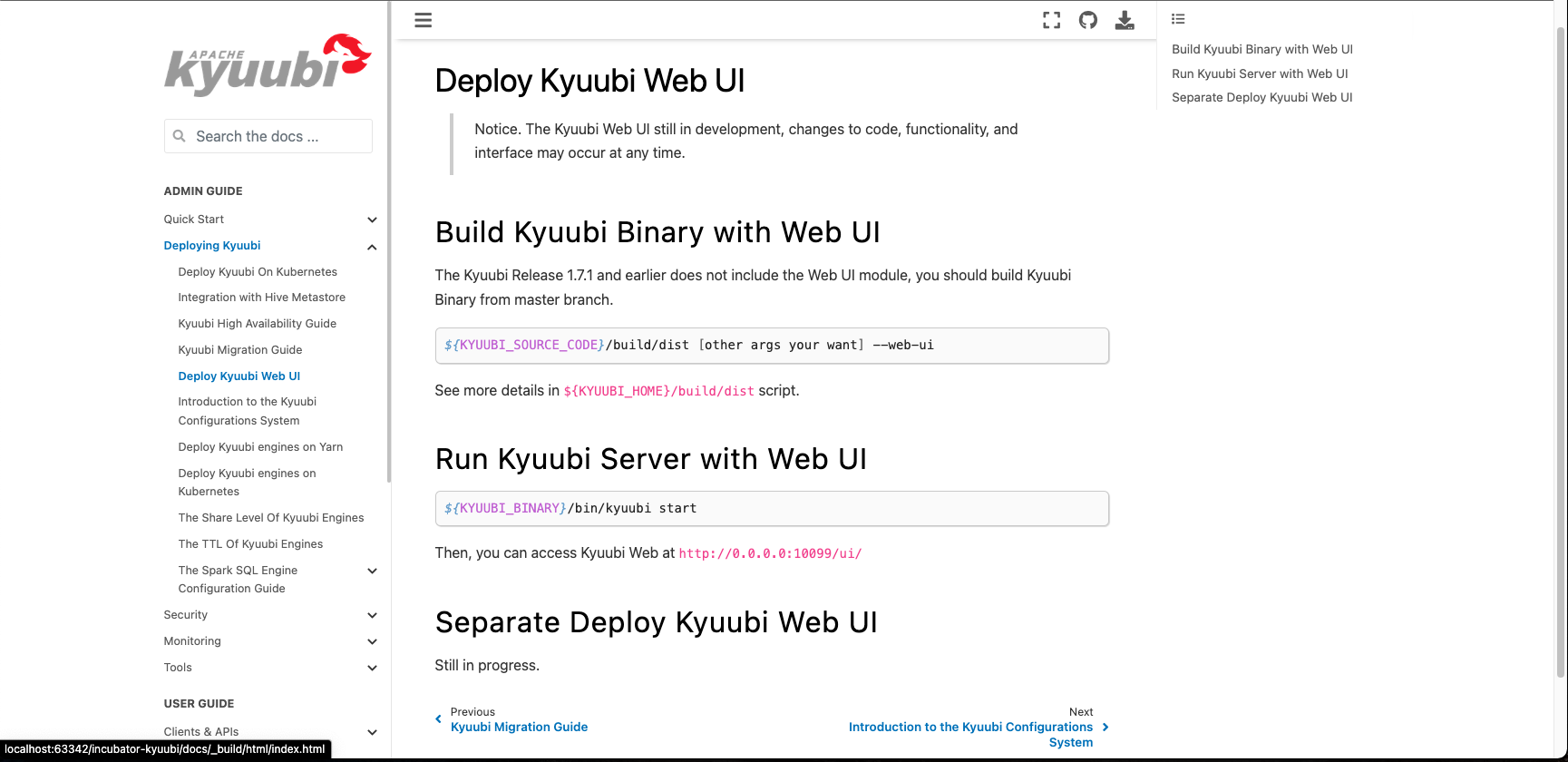Open Clients & APIs sidebar section
Viewport: 1568px width, 762px height.
pos(201,732)
